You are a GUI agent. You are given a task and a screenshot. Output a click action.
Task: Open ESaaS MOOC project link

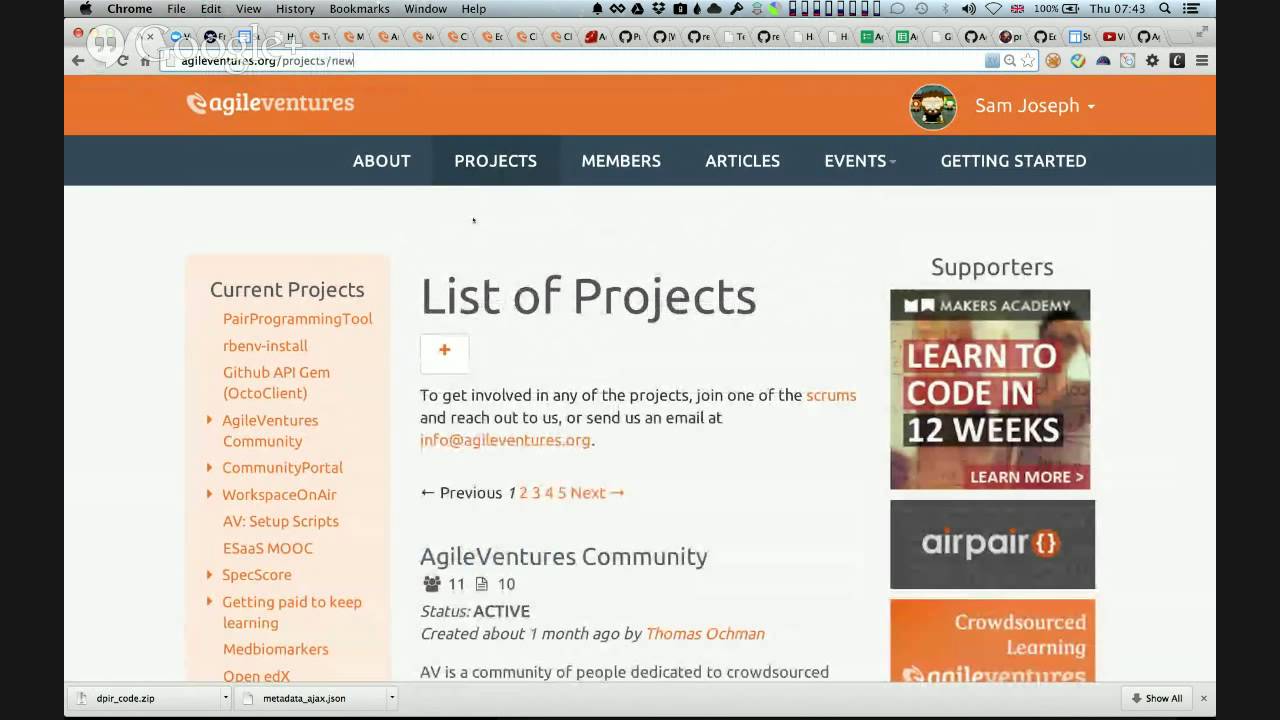[x=268, y=549]
